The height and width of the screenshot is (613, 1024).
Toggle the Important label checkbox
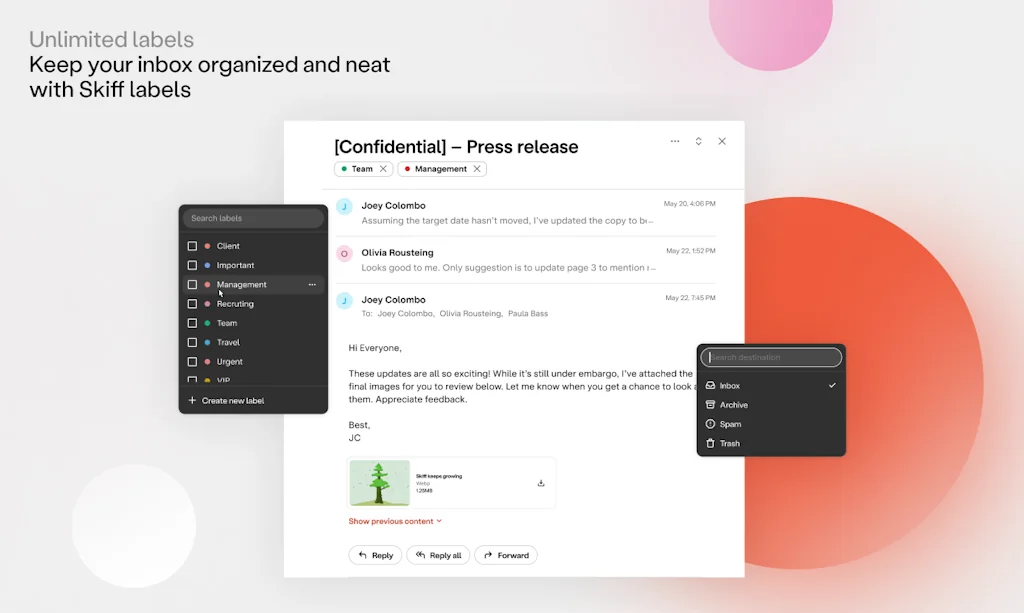pos(192,265)
